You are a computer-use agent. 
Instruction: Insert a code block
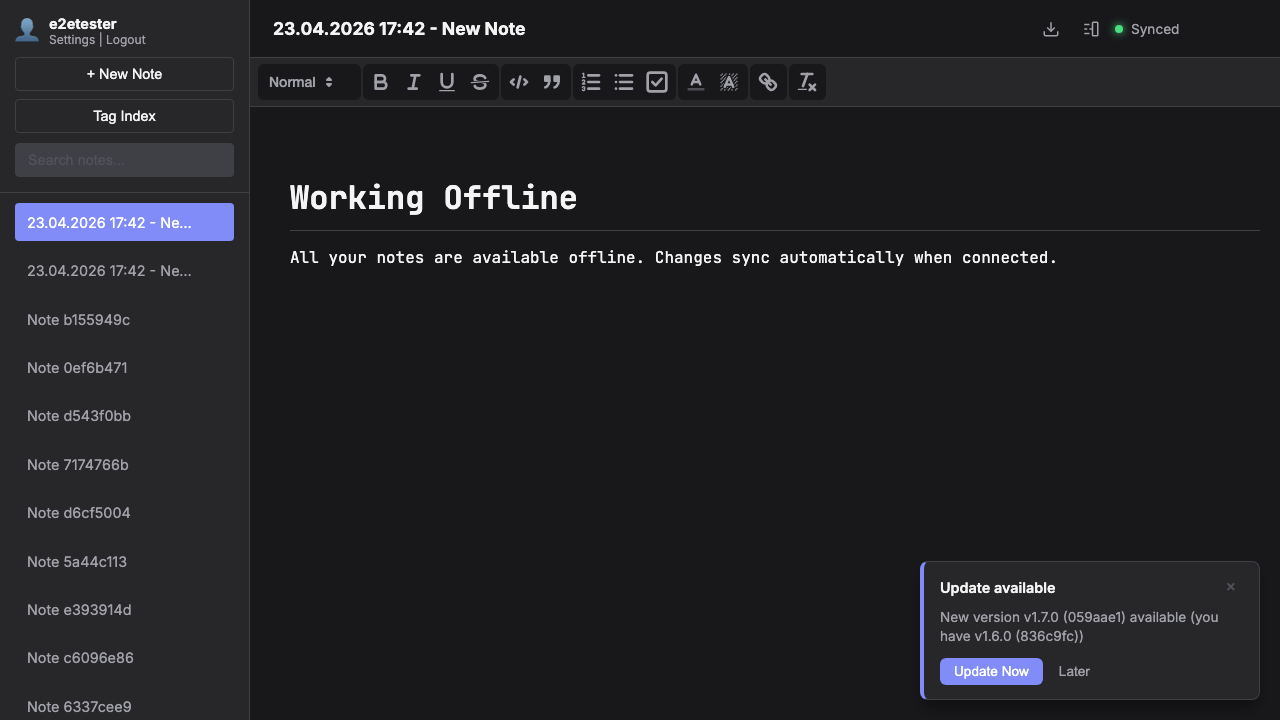[x=518, y=82]
